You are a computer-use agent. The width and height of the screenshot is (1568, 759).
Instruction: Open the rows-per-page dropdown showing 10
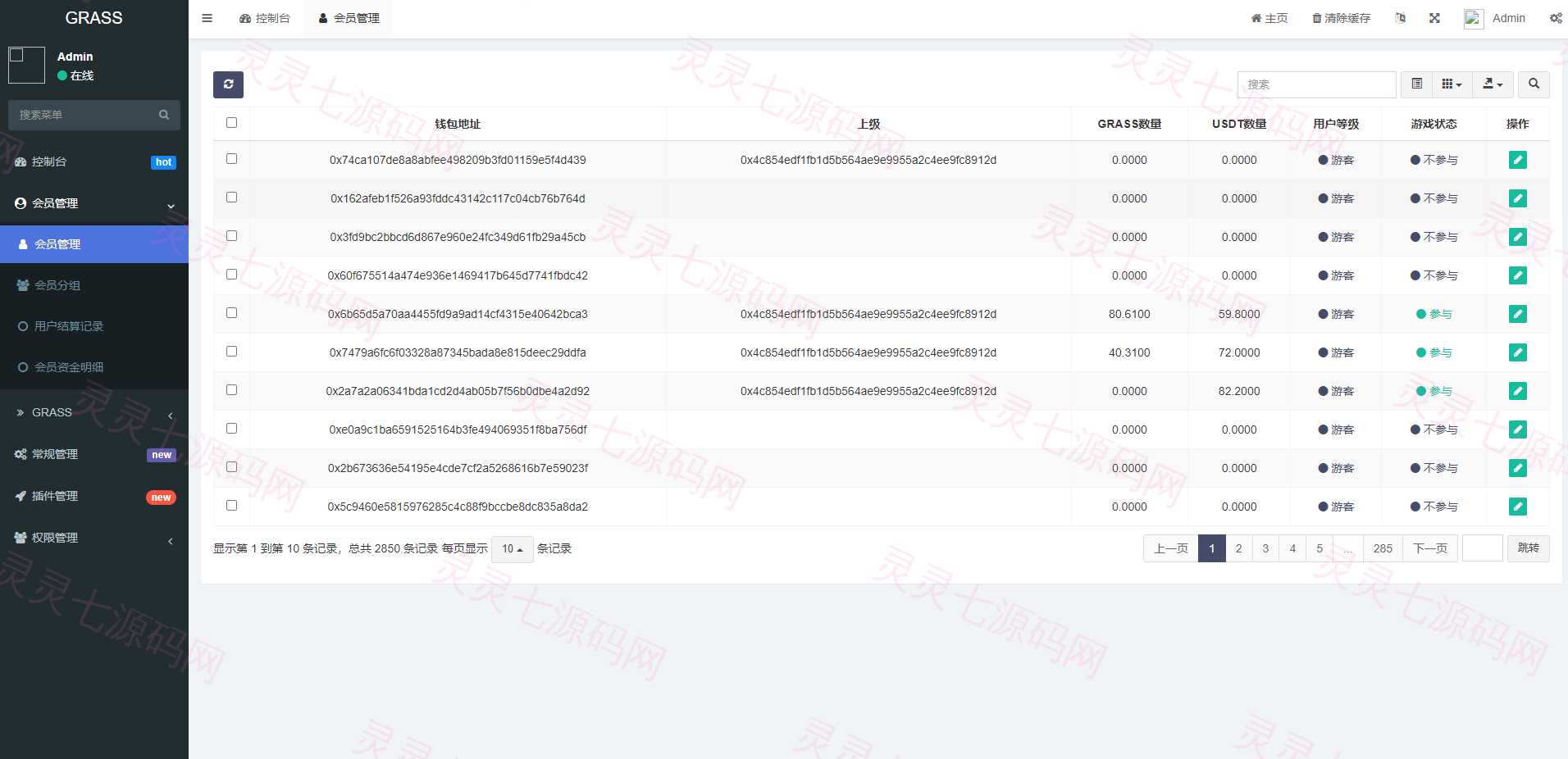tap(513, 549)
